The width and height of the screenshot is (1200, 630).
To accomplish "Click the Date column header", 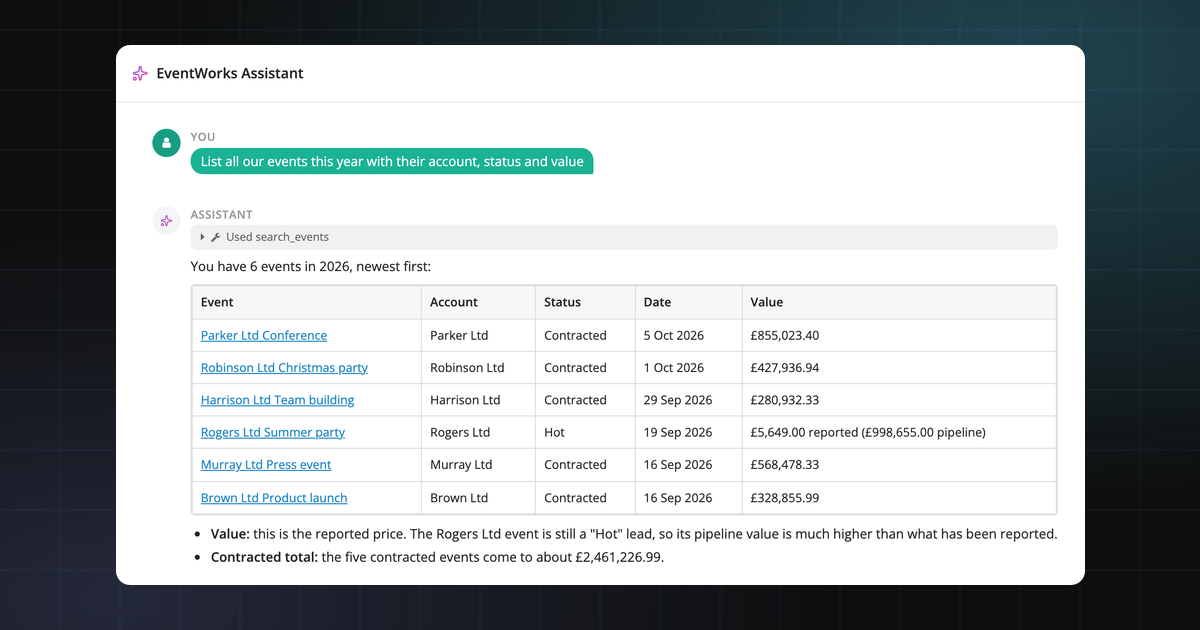I will (689, 302).
